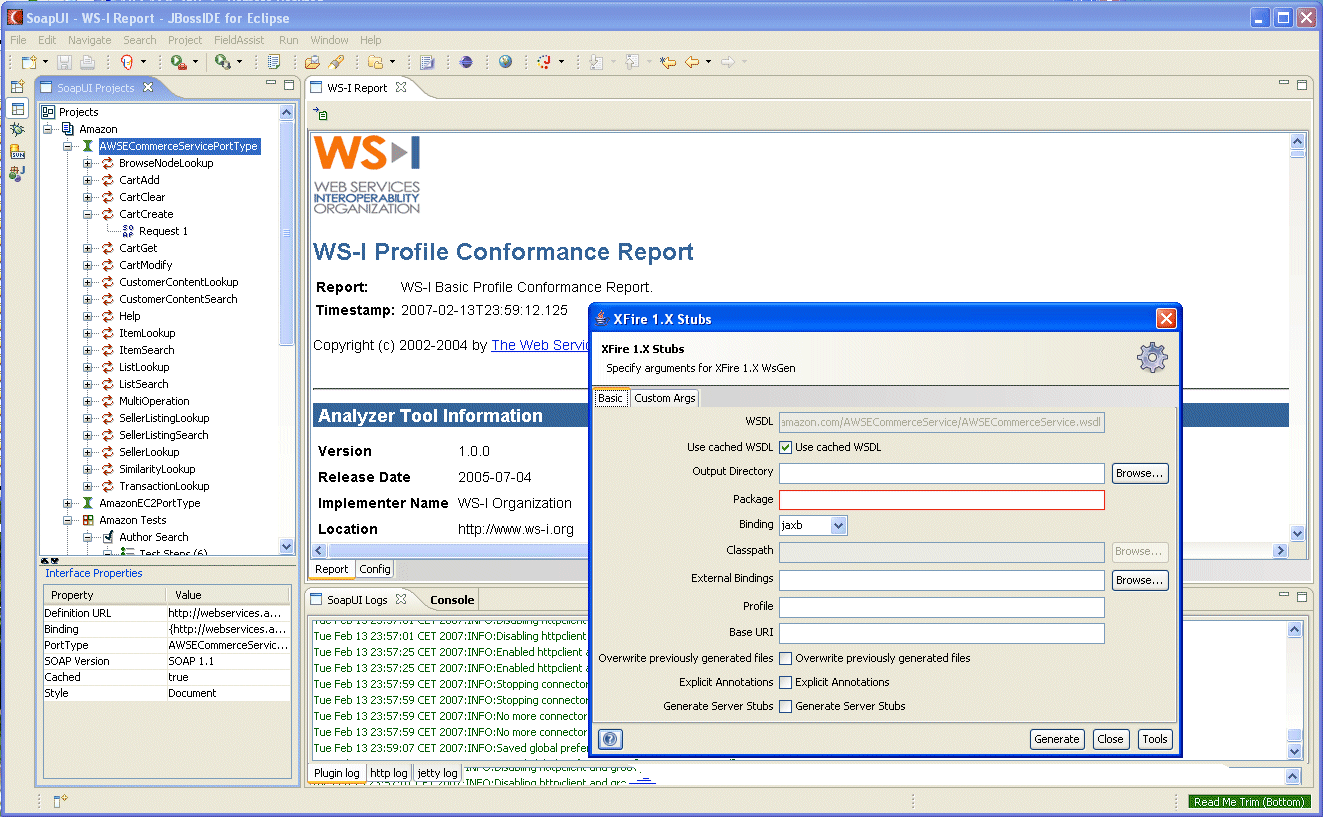Click the CartCreate operation icon in tree
1323x817 pixels.
(x=107, y=214)
